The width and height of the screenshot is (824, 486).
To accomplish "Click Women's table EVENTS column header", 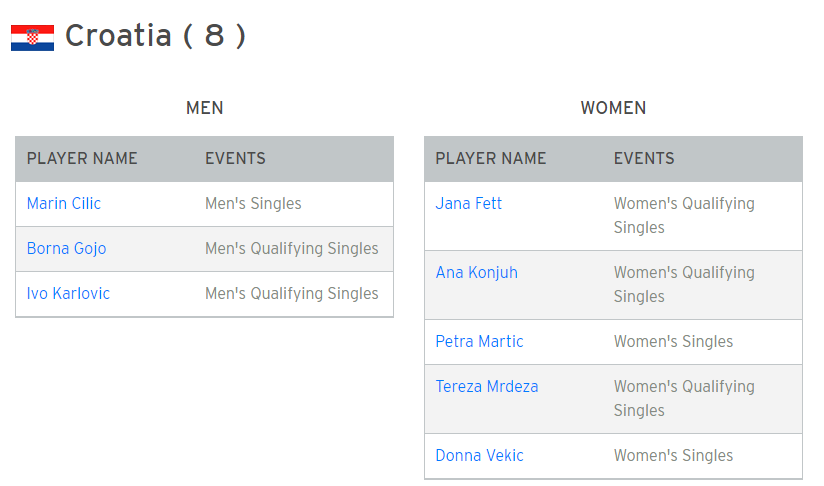I will pos(644,158).
